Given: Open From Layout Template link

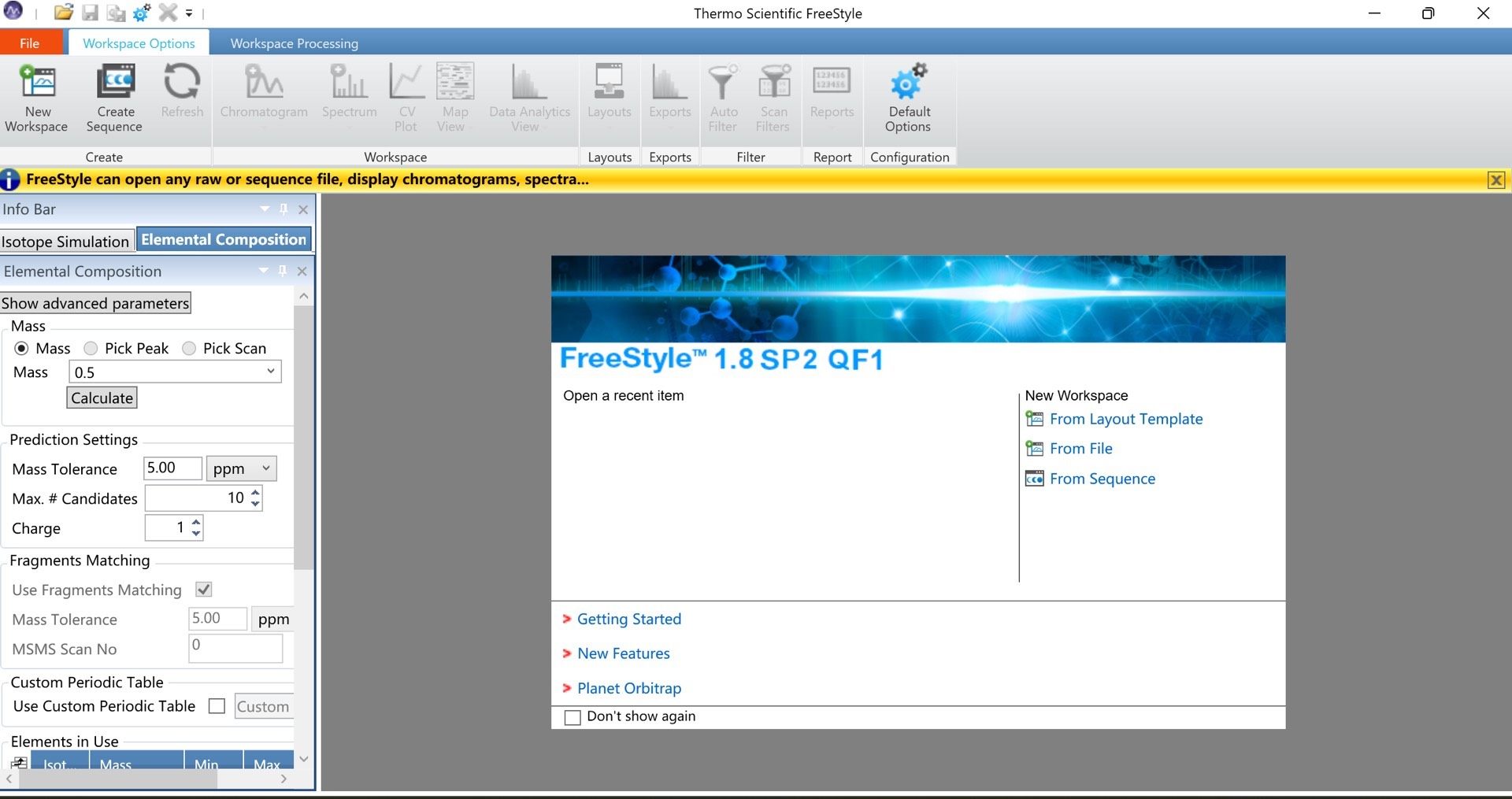Looking at the screenshot, I should click(x=1126, y=419).
